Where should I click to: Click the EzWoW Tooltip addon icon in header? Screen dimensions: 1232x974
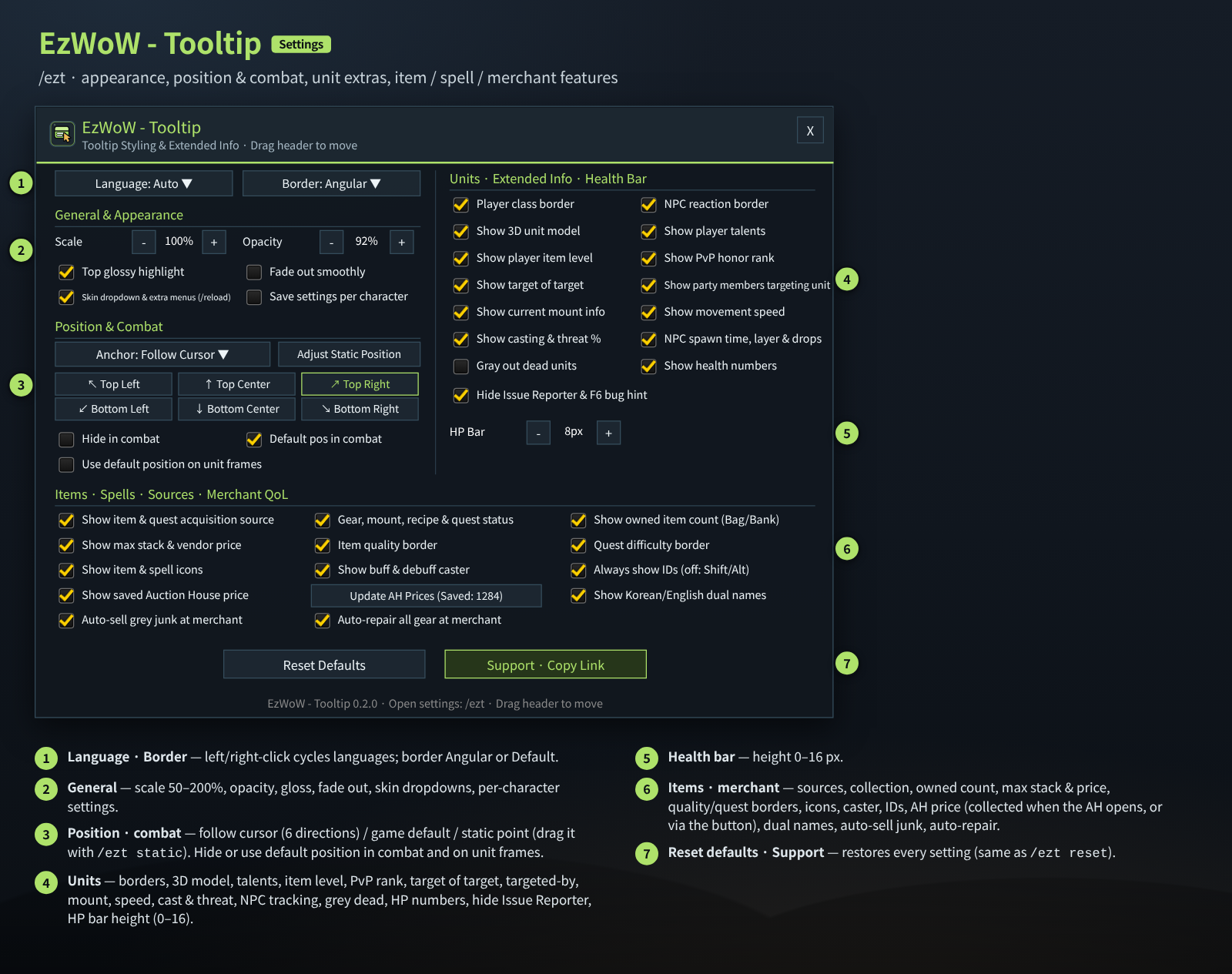click(62, 134)
